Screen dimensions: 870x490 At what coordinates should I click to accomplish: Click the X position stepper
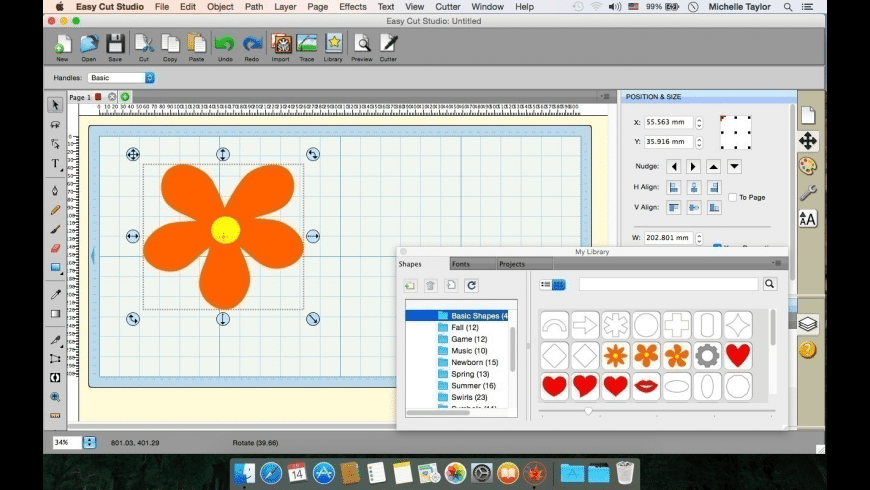click(x=699, y=122)
